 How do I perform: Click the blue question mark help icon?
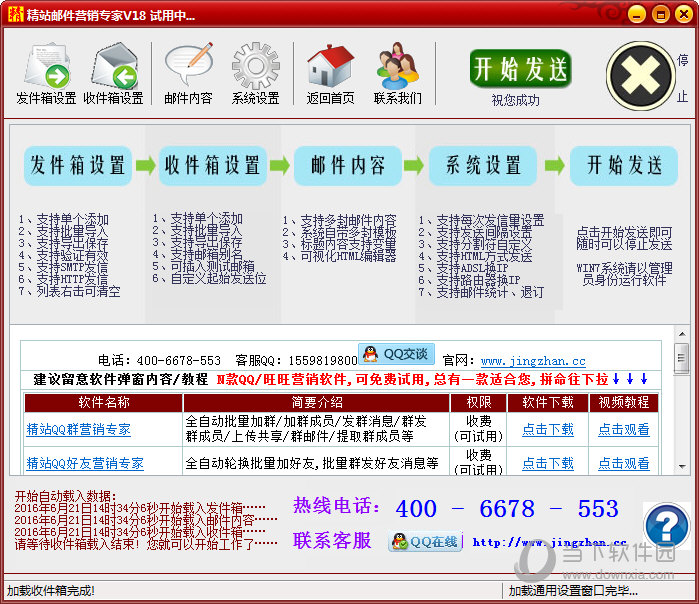point(666,526)
